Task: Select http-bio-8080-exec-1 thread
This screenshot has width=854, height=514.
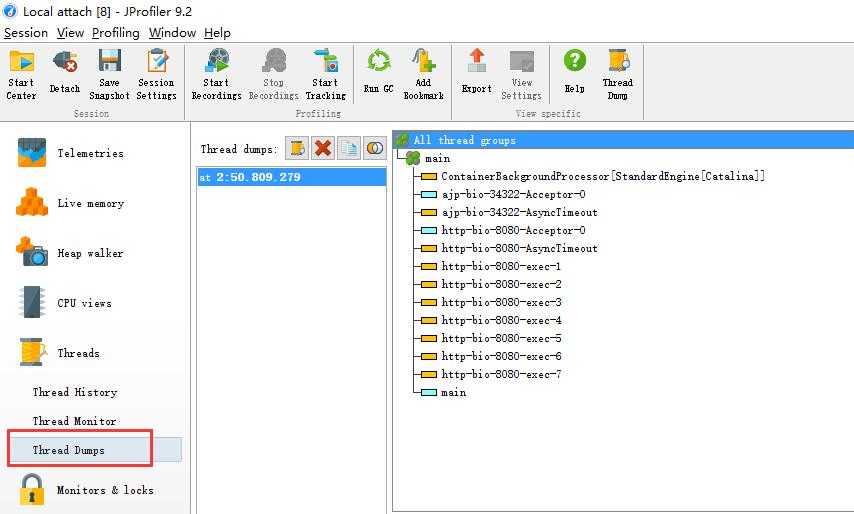Action: pyautogui.click(x=491, y=266)
